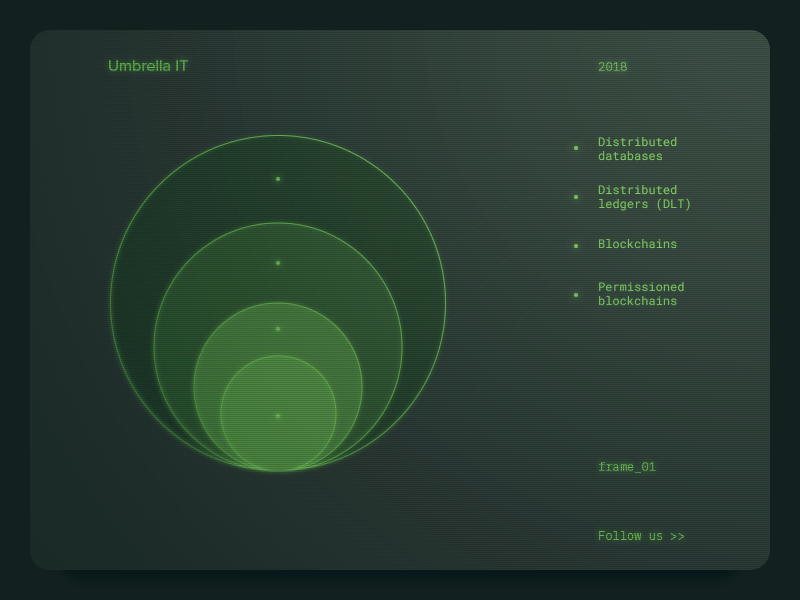Click the bullet dot beside standalone Blockchains

(576, 246)
